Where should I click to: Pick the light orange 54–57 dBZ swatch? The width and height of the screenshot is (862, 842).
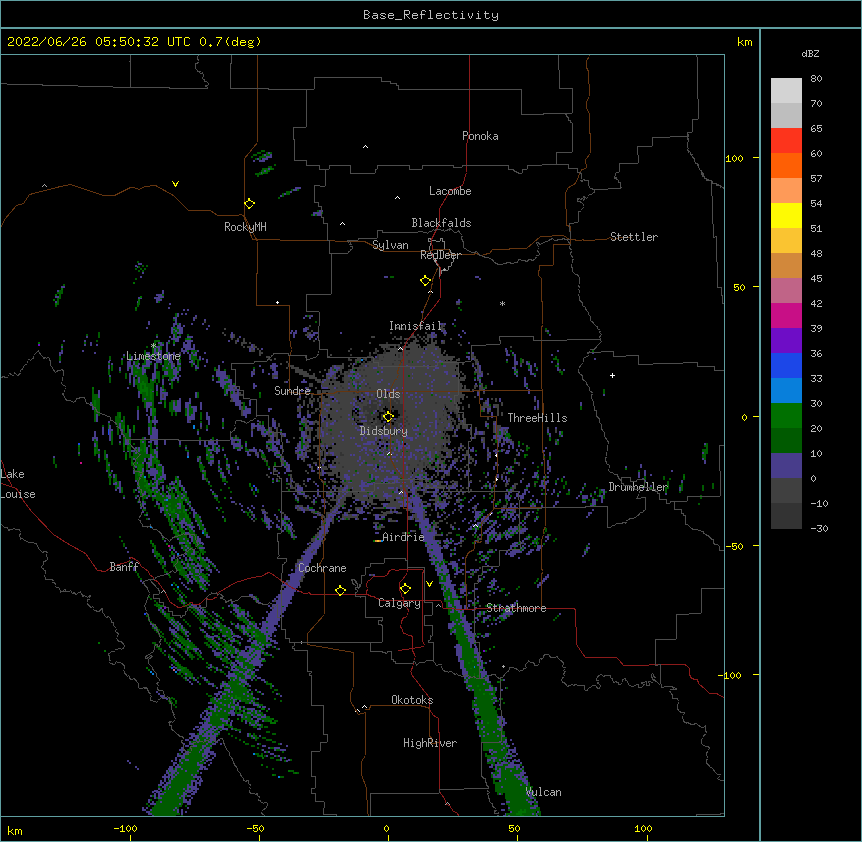(786, 191)
